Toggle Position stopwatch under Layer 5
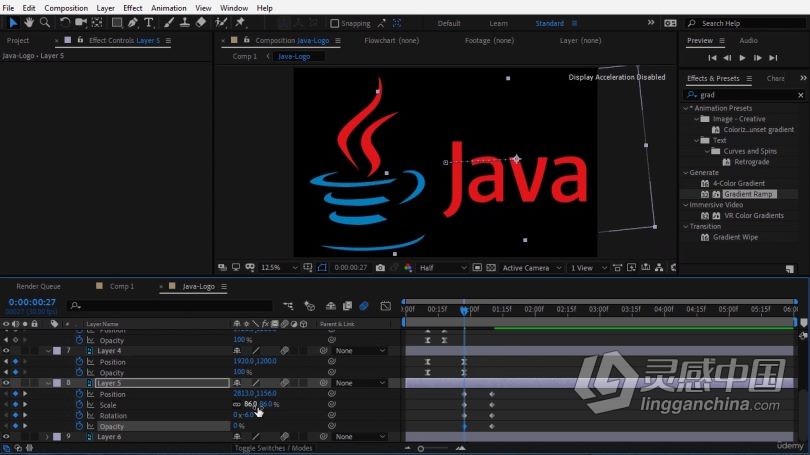810x455 pixels. pos(79,394)
